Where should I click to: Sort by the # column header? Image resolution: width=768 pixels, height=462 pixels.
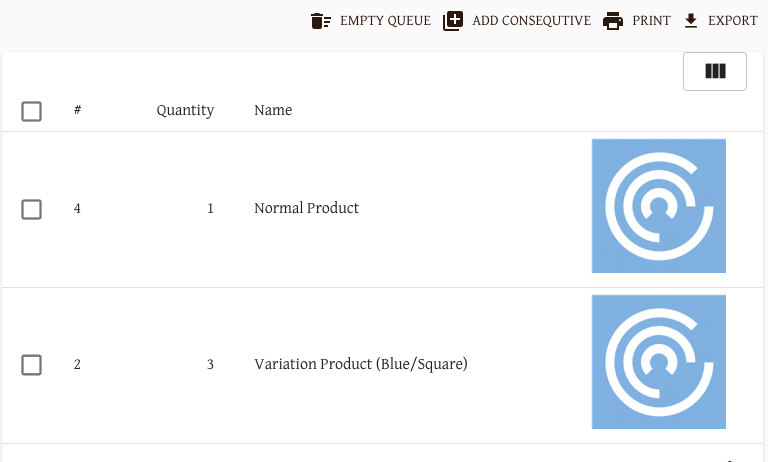coord(77,110)
